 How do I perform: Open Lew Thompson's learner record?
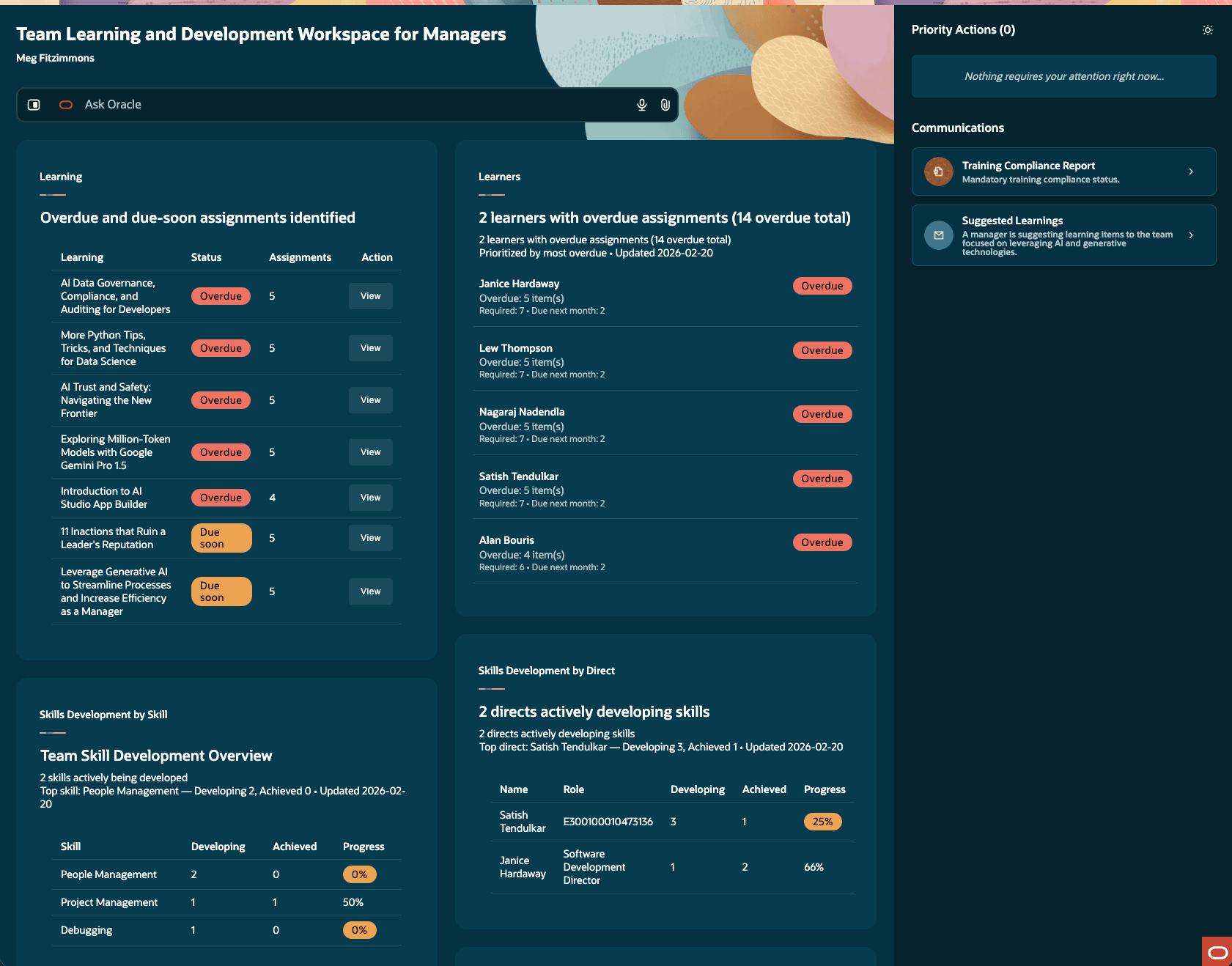click(515, 347)
